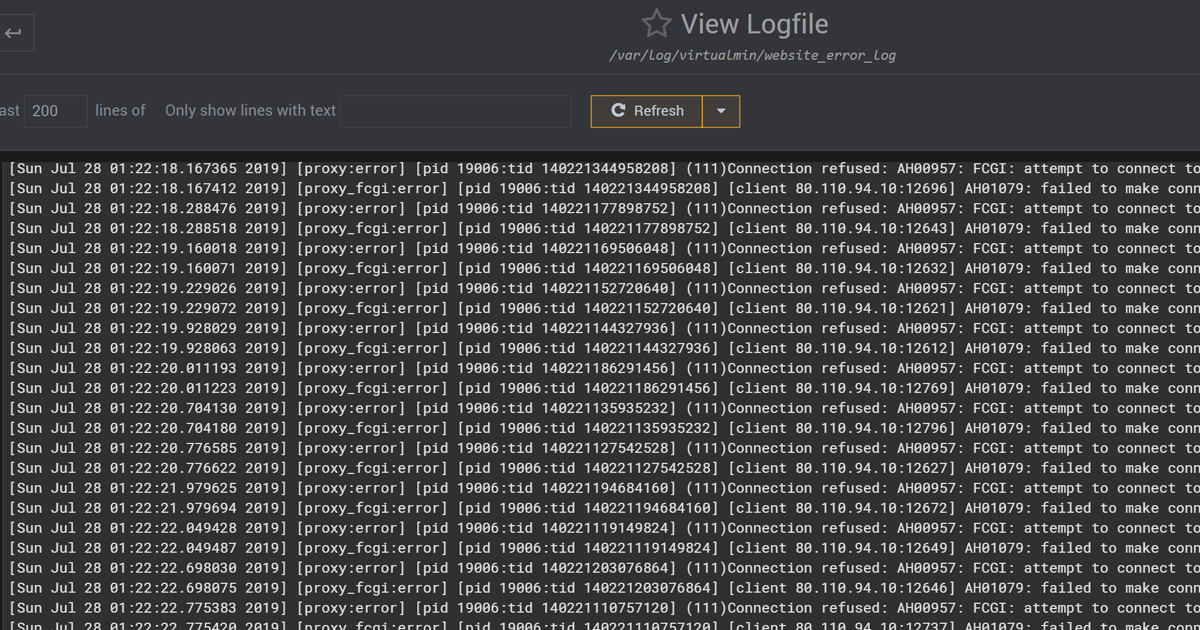Screen dimensions: 1200x630
Task: Click the Refresh button
Action: point(647,111)
